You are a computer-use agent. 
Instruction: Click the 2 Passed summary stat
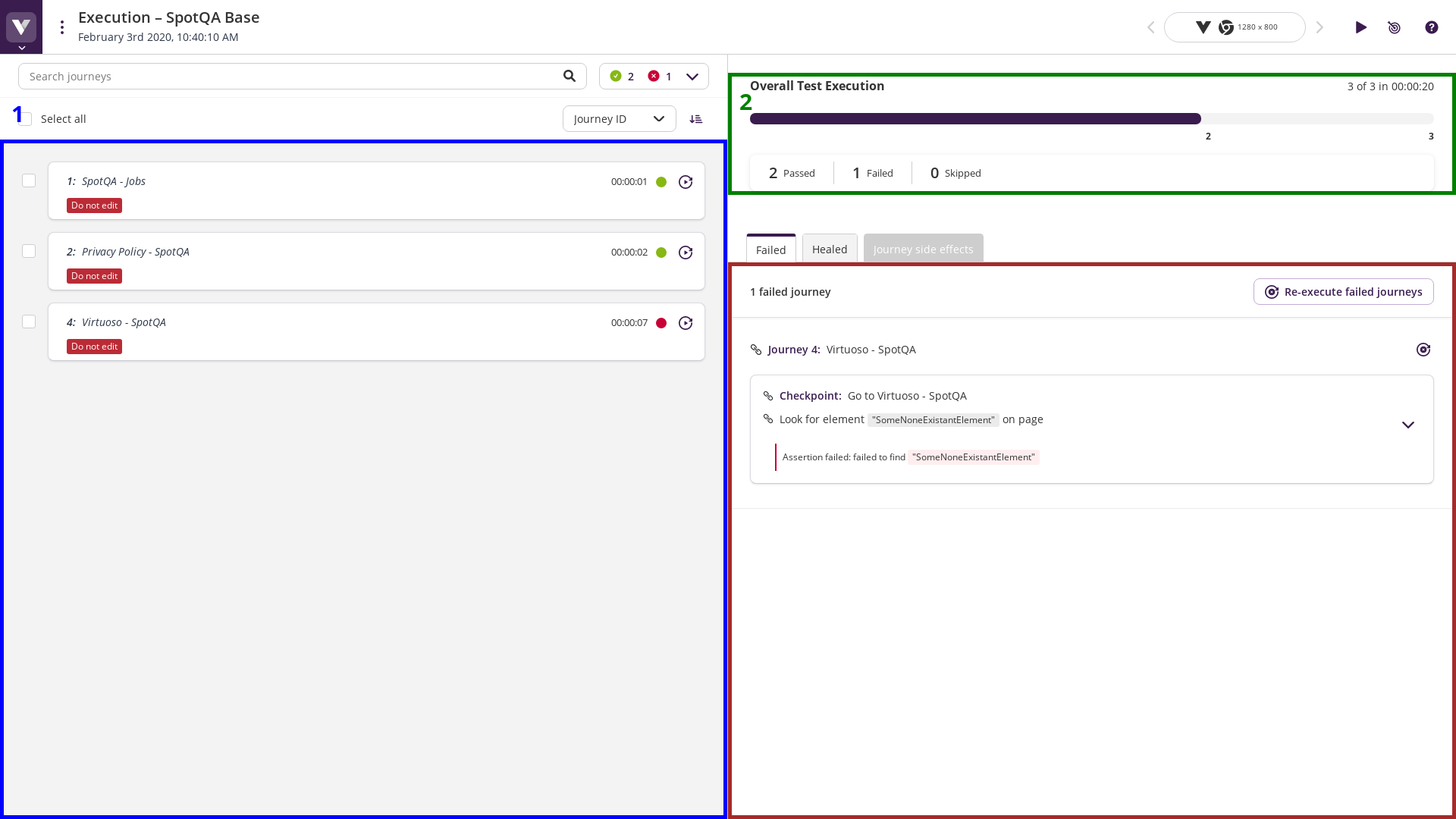(x=792, y=173)
